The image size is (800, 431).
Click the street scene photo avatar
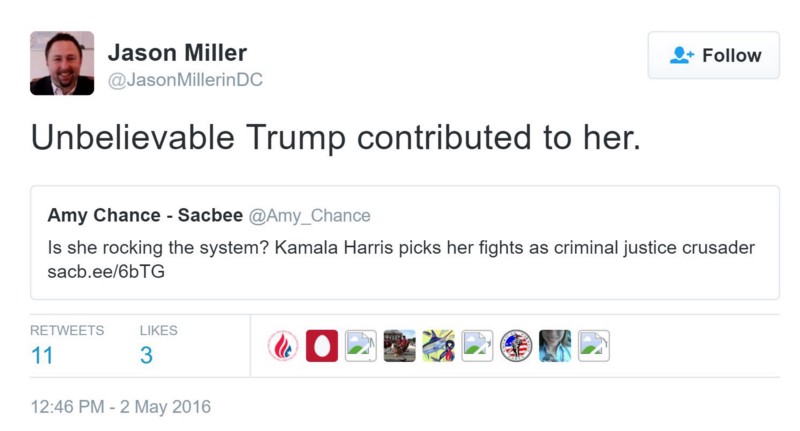(x=399, y=346)
